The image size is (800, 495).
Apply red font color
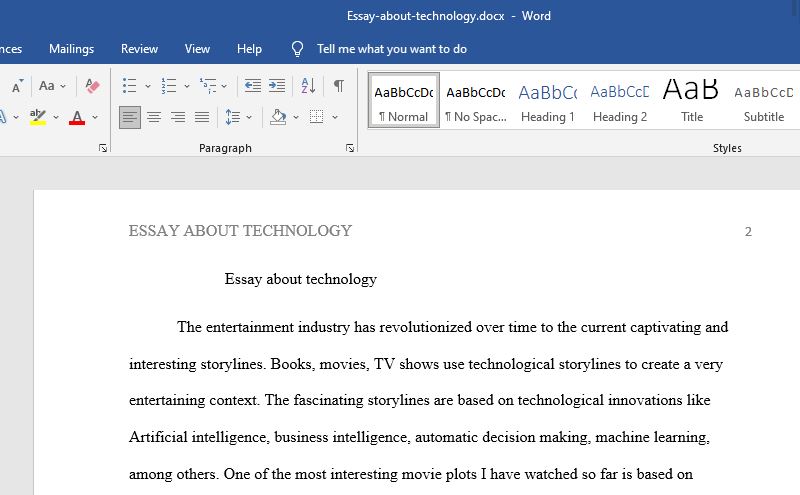pos(77,117)
